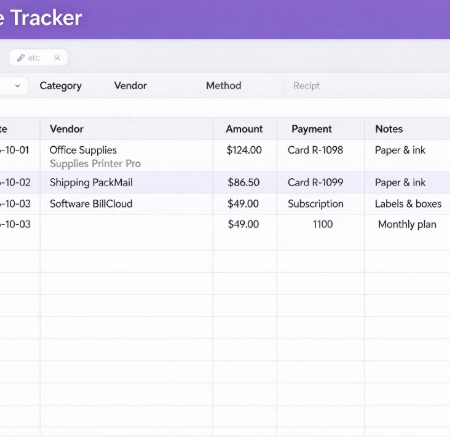The height and width of the screenshot is (437, 450).
Task: Click the magnifier icon in search box
Action: click(57, 58)
